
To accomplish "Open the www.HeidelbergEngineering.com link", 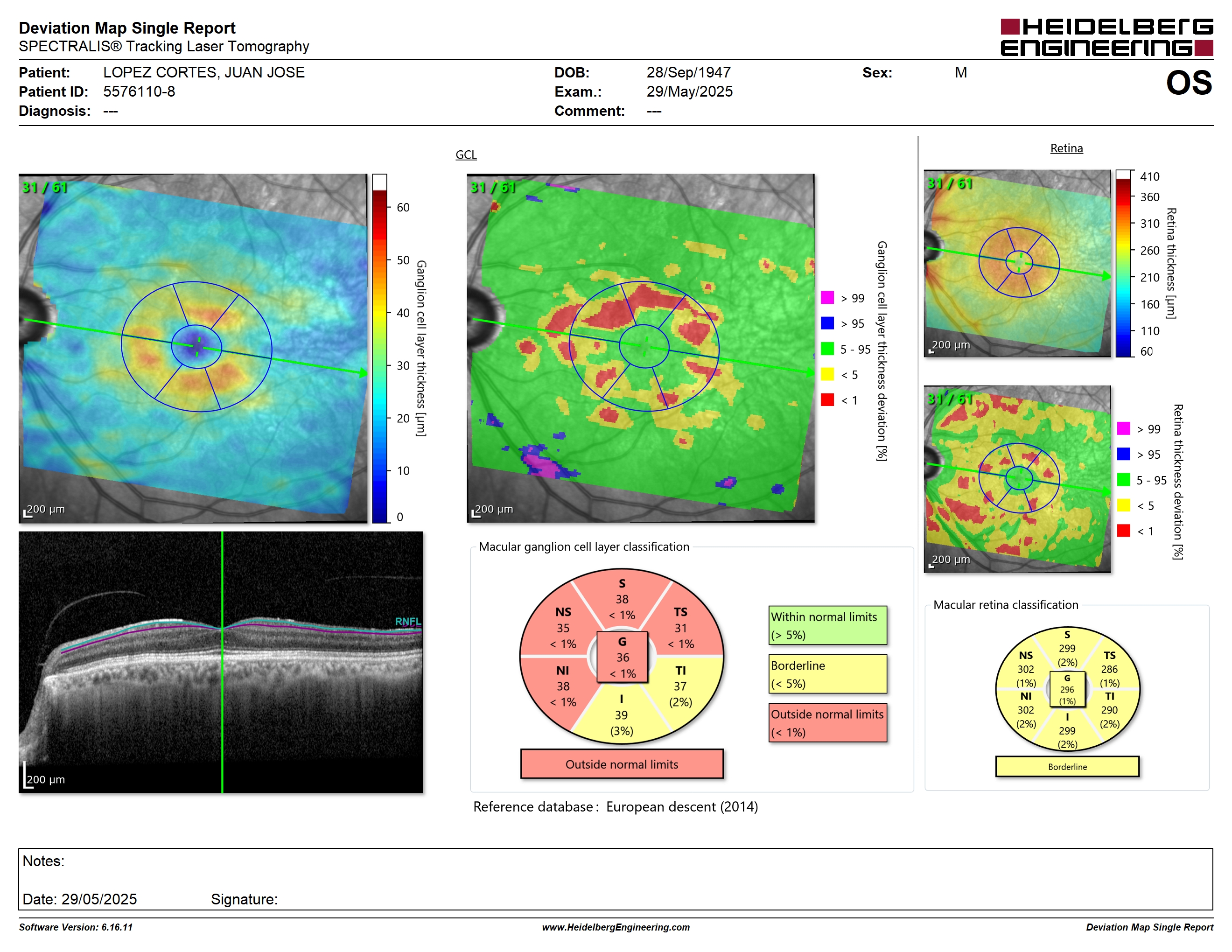I will pos(616,927).
